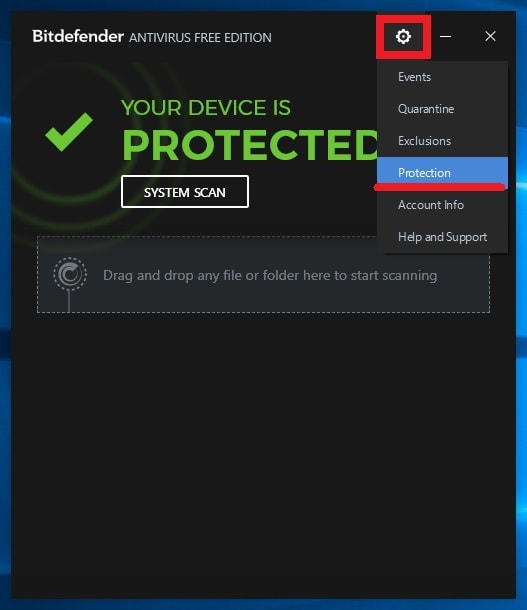Close the Bitdefender Antivirus window
527x610 pixels.
click(490, 37)
